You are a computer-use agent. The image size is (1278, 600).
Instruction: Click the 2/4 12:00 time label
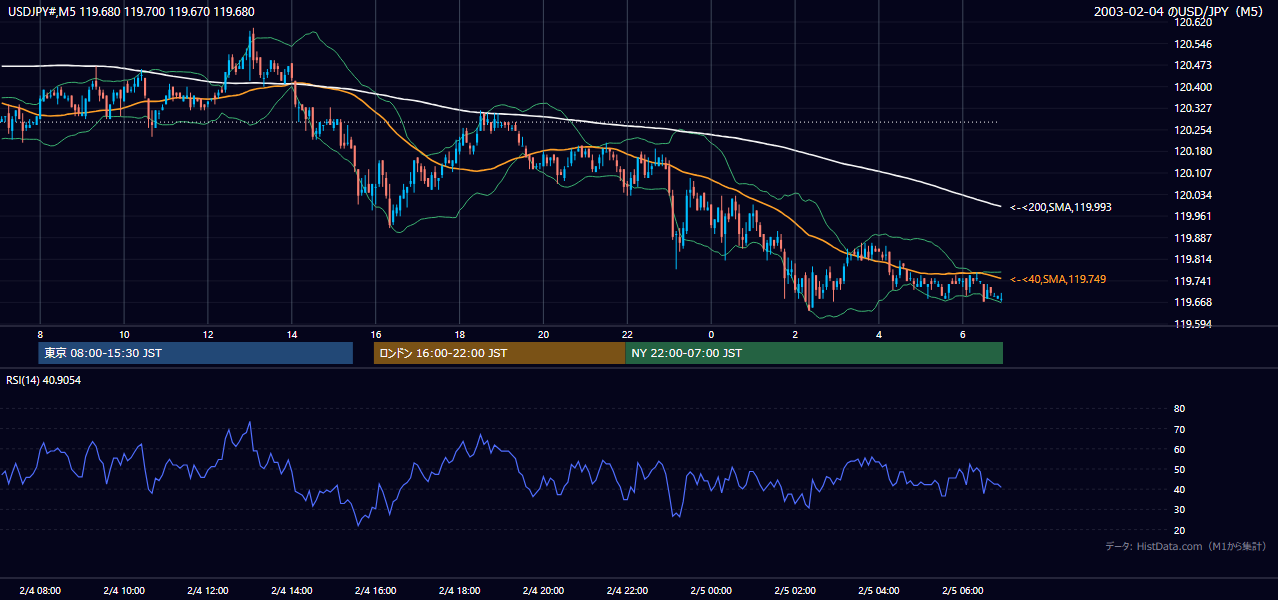208,590
